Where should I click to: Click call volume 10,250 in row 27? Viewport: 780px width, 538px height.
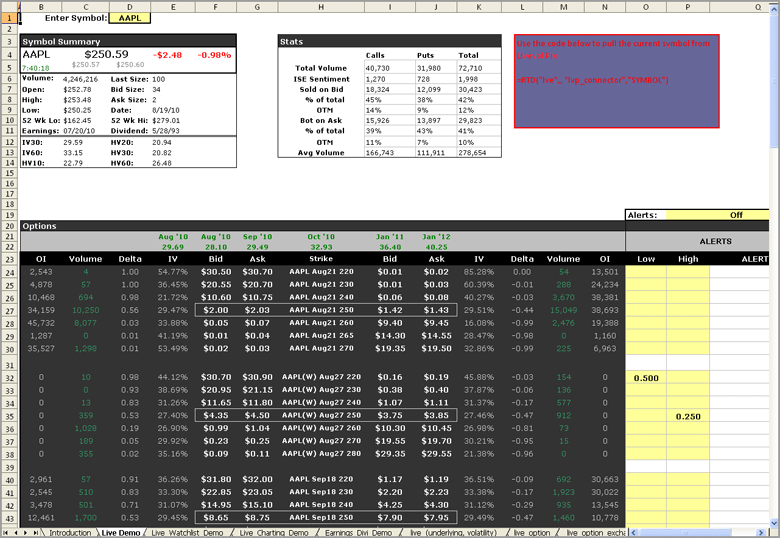click(x=86, y=310)
